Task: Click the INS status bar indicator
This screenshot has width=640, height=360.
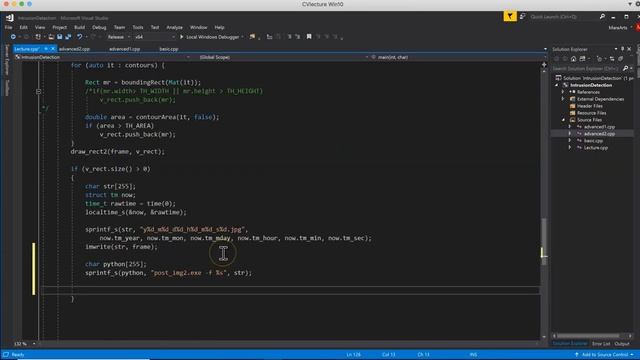Action: click(473, 355)
